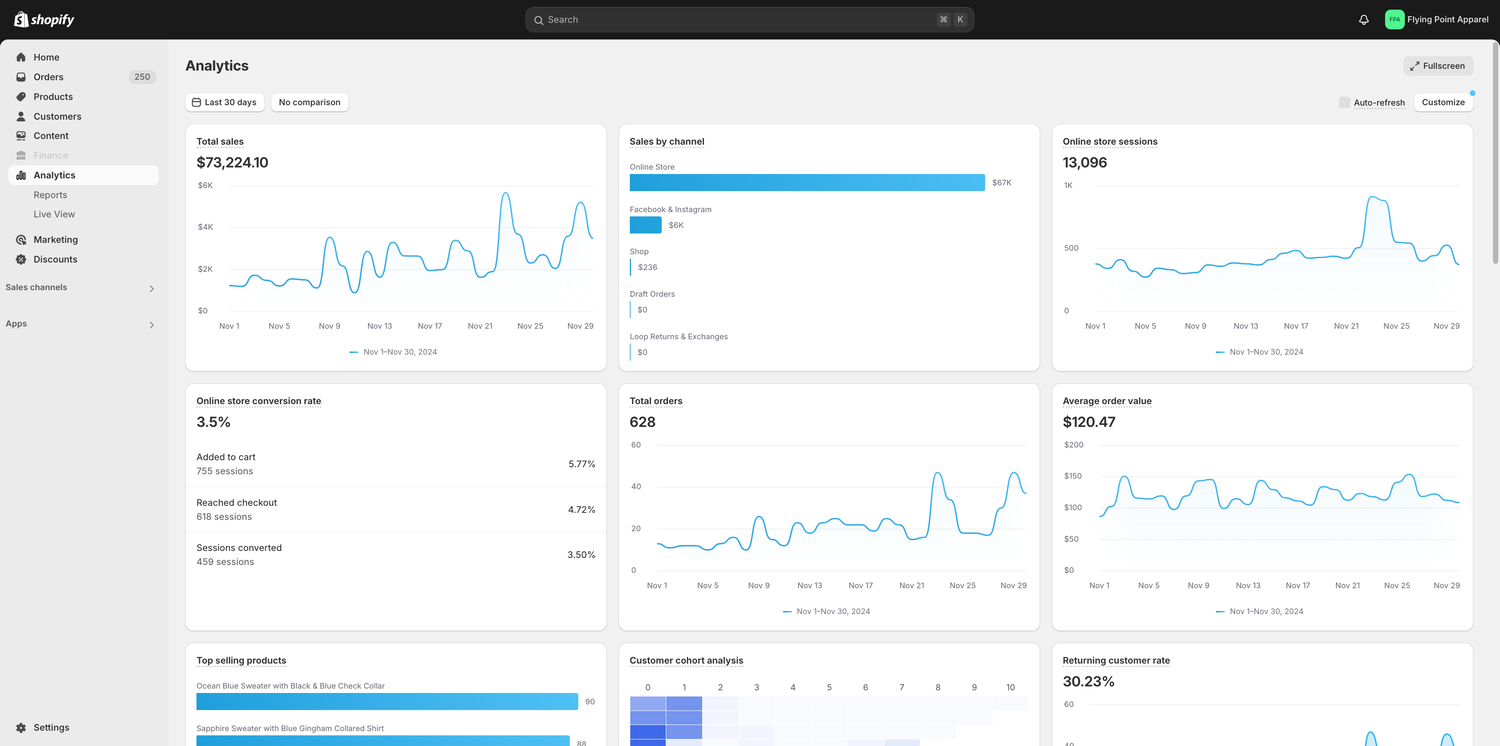Screen dimensions: 1500x746
Task: Open the Average order value report
Action: click(x=1107, y=401)
